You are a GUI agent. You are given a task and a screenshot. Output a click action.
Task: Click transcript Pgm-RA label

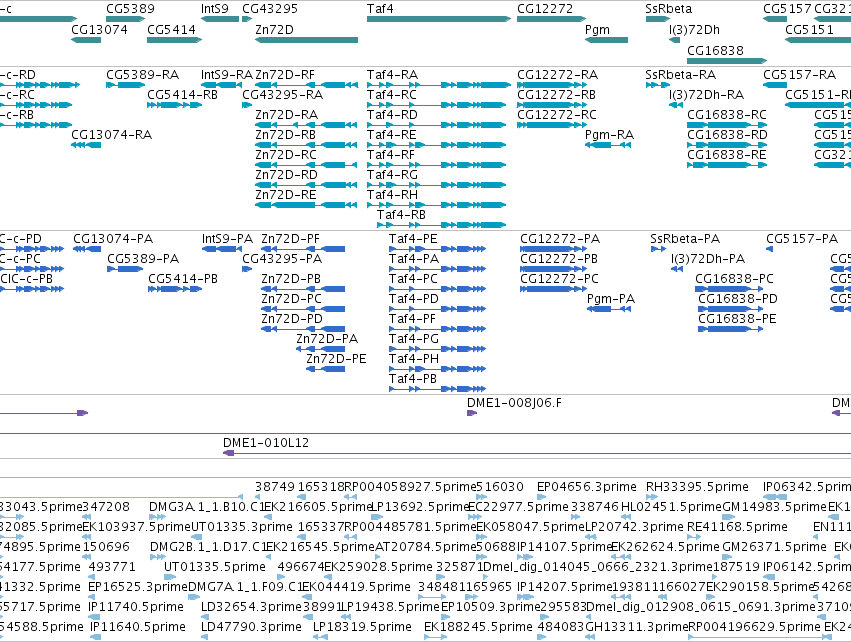[609, 135]
